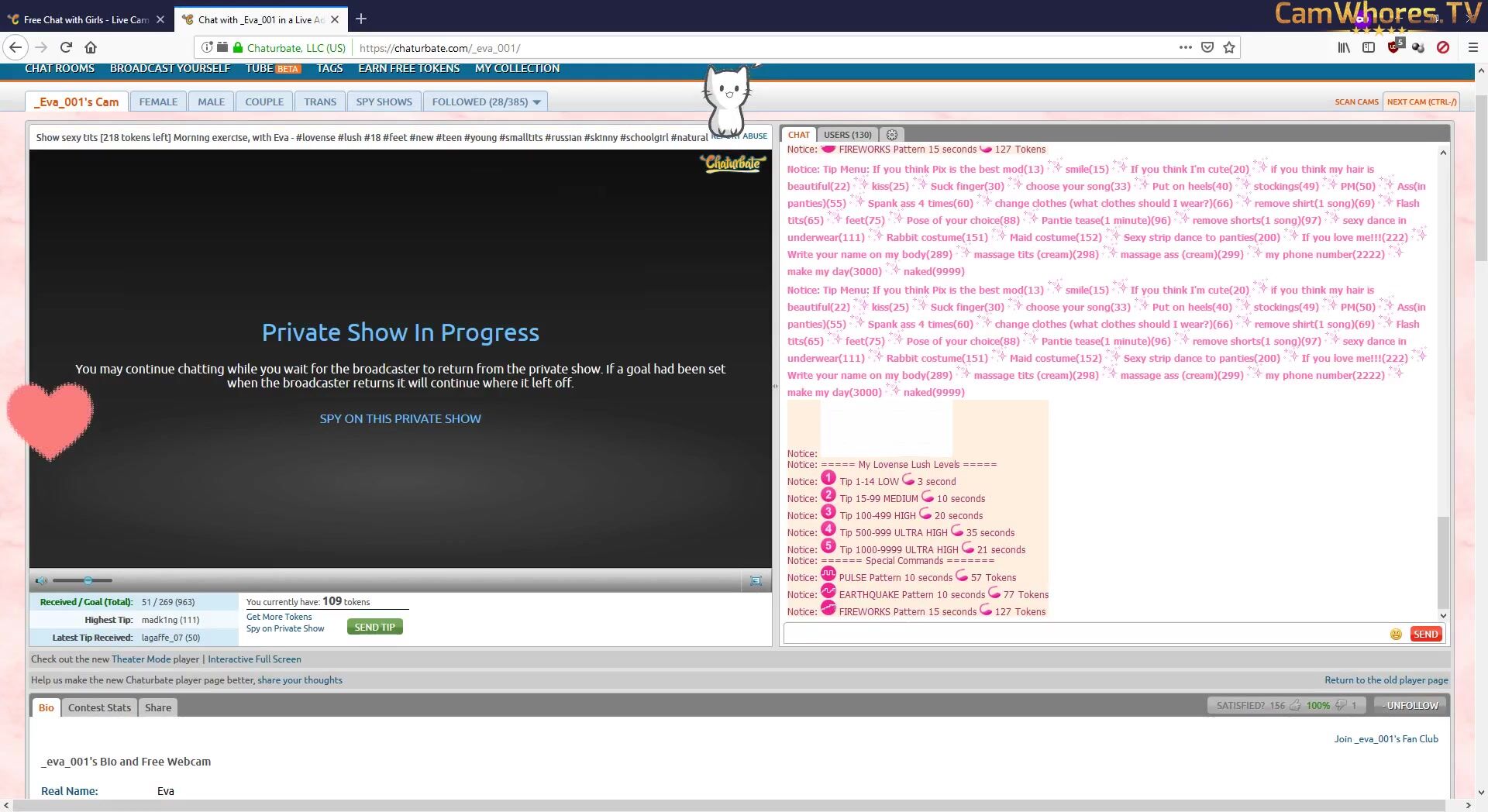Click the REPORT ABUSE link
Viewport: 1488px width, 812px height.
739,136
